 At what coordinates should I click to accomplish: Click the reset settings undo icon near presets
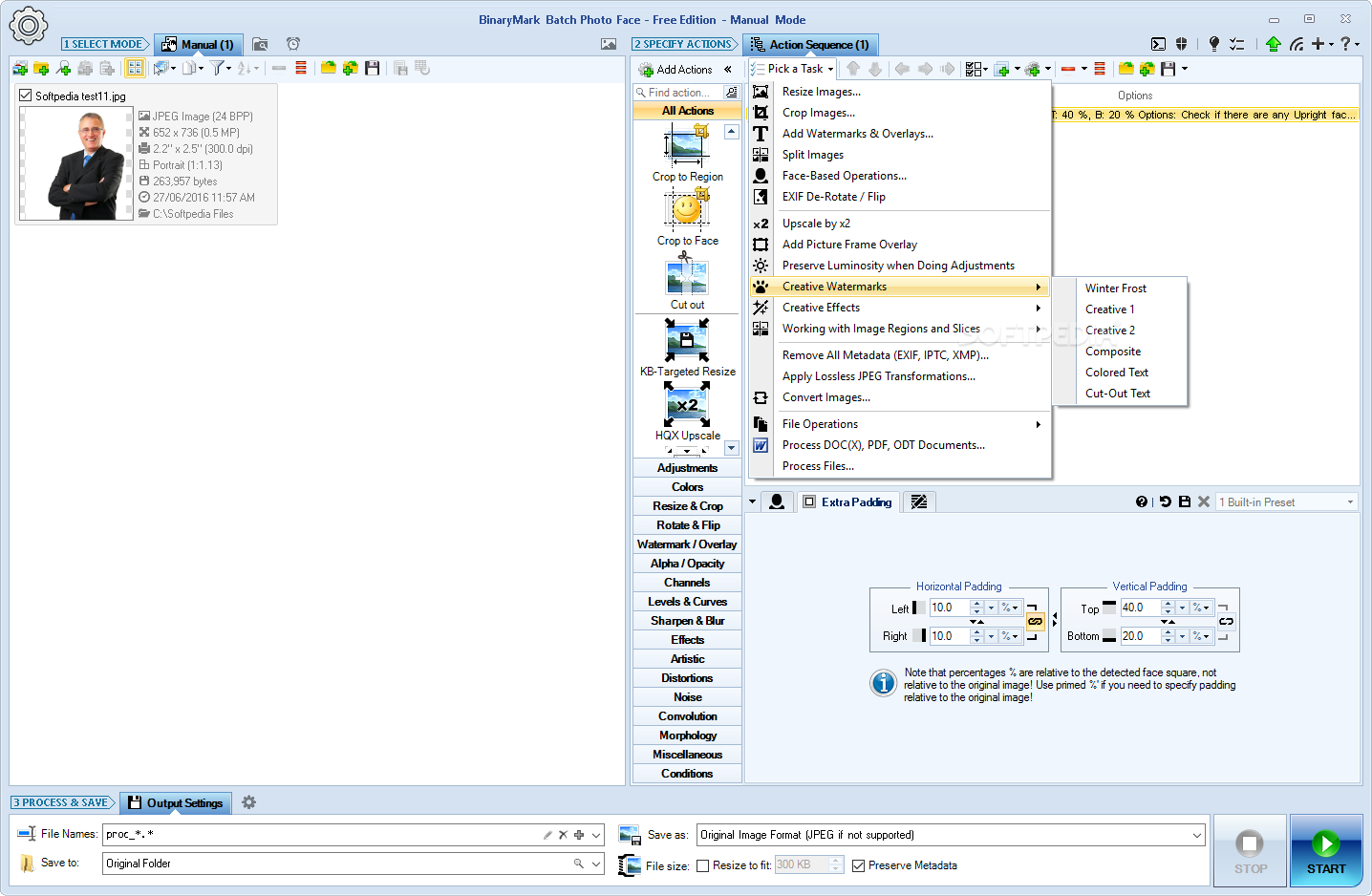1165,502
